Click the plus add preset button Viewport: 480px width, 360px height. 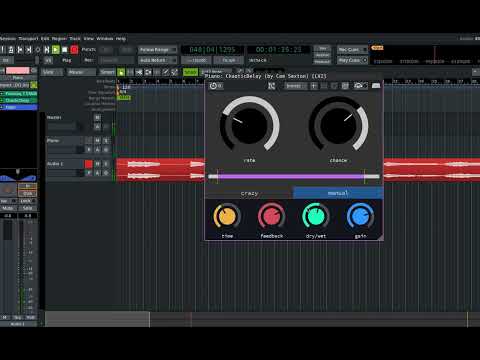(314, 86)
